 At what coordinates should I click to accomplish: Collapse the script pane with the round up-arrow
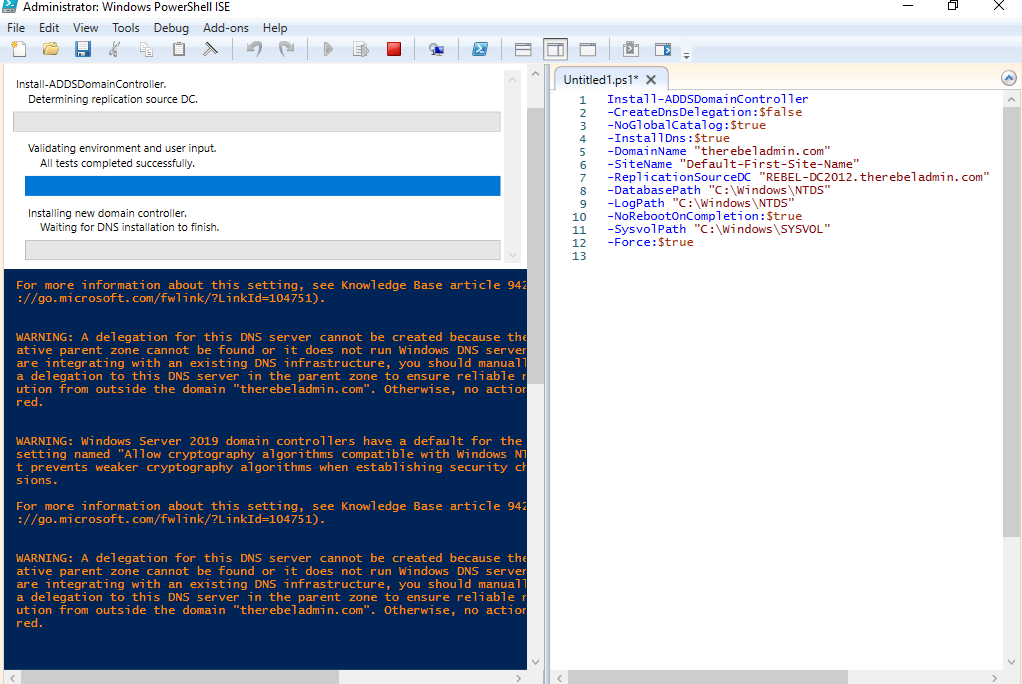point(1008,78)
